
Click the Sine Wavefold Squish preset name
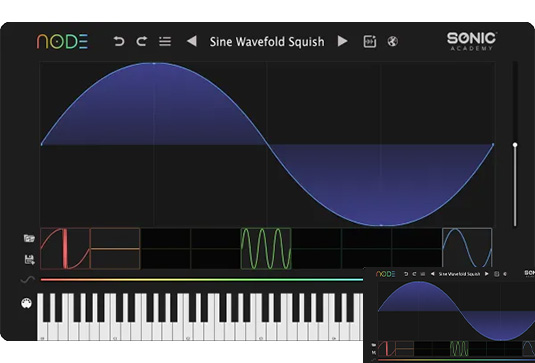267,42
